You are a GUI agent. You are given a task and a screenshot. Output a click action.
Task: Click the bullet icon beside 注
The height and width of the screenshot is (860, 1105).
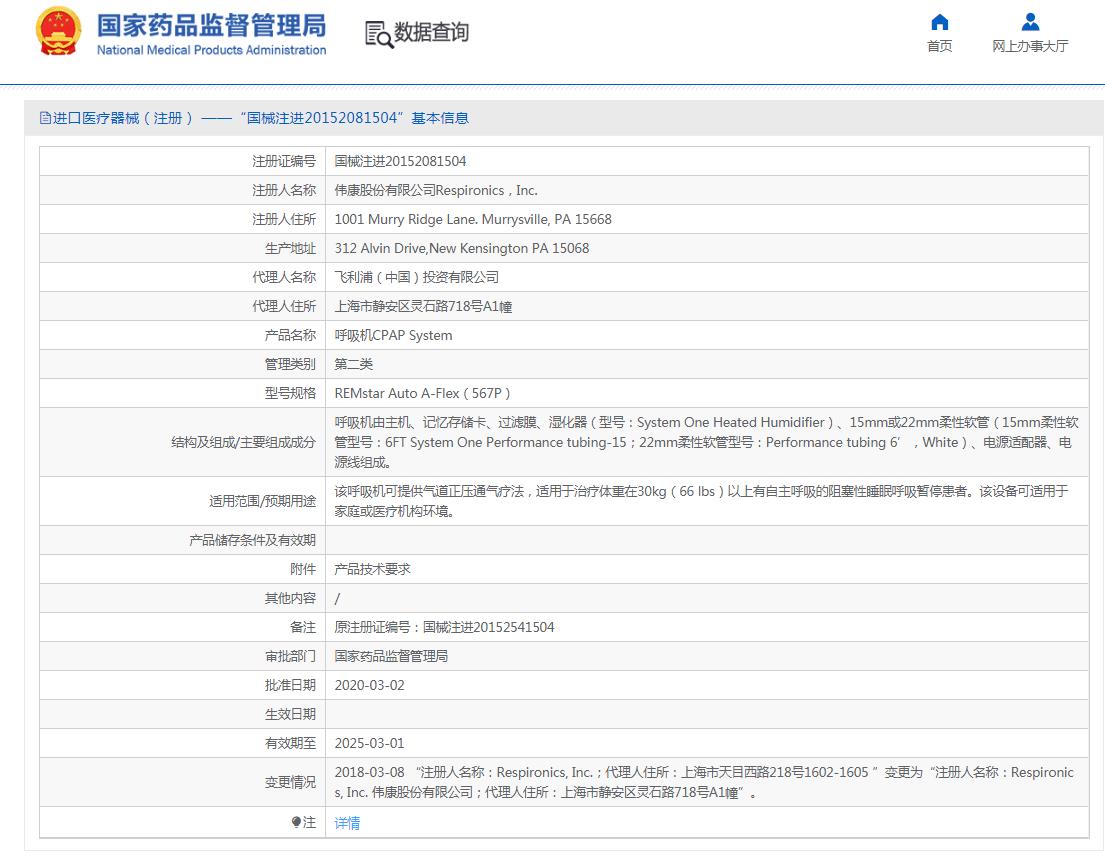[x=296, y=822]
